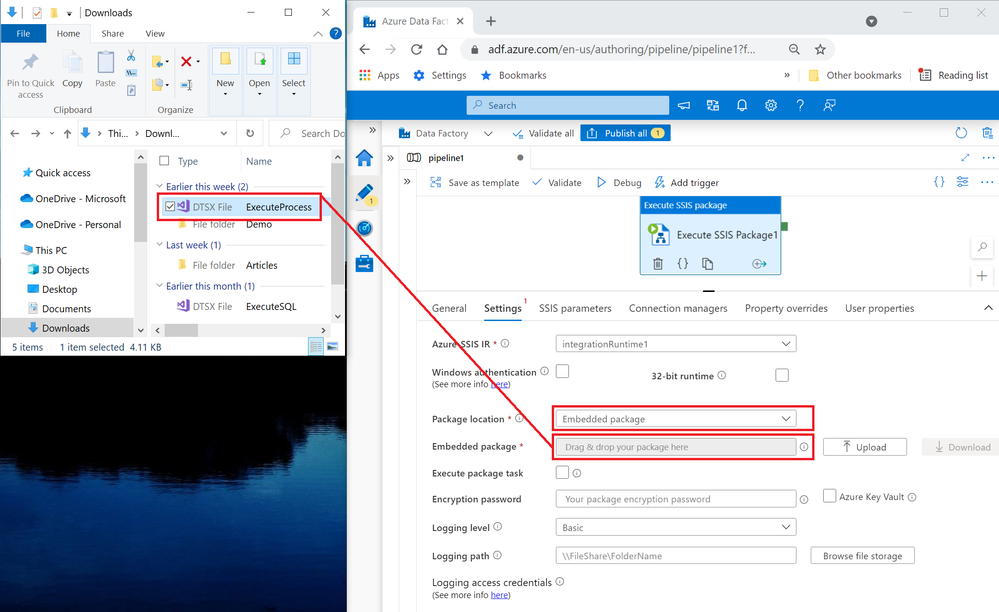
Task: Collapse Last week group
Action: (160, 245)
